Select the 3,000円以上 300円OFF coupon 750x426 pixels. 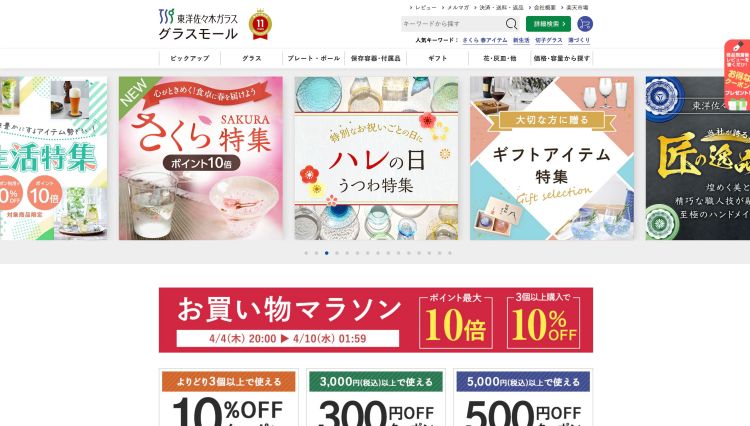click(x=376, y=397)
